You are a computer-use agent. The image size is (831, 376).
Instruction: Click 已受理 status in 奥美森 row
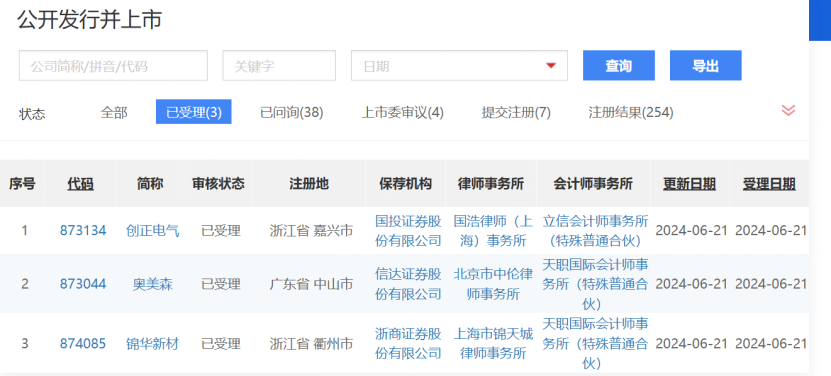tap(221, 284)
